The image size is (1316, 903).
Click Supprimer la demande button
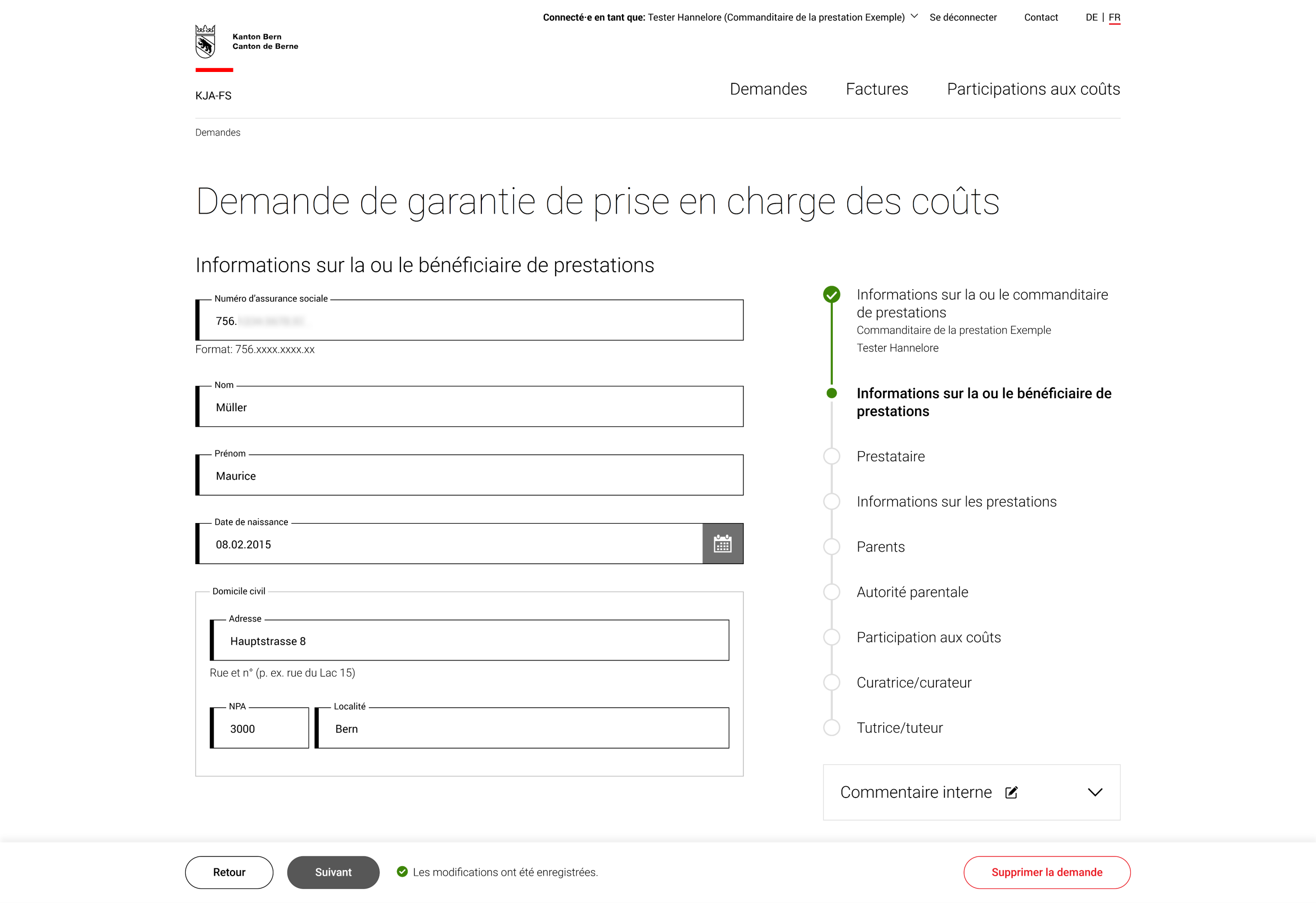pyautogui.click(x=1047, y=872)
